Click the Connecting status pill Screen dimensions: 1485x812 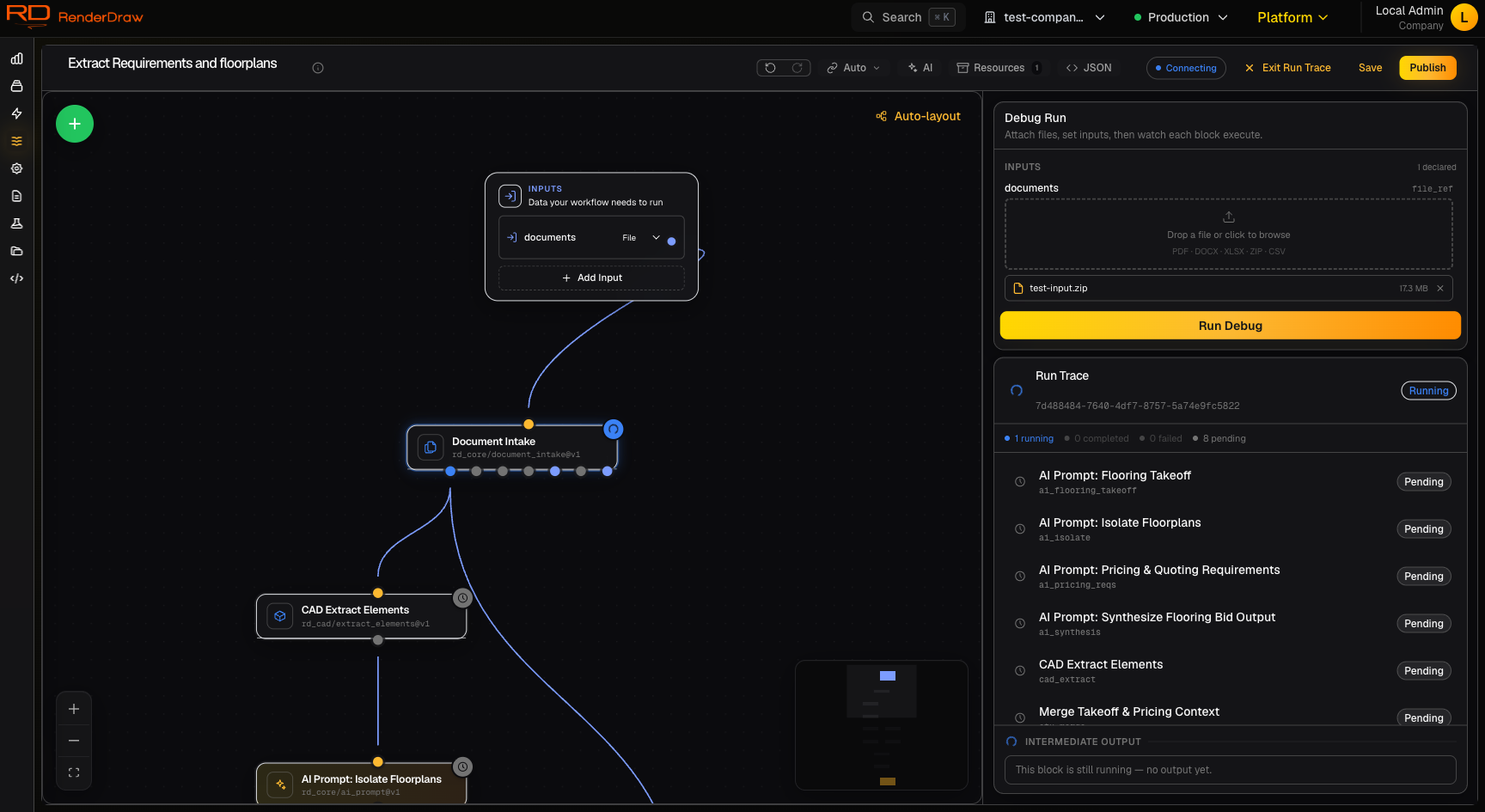[1186, 68]
